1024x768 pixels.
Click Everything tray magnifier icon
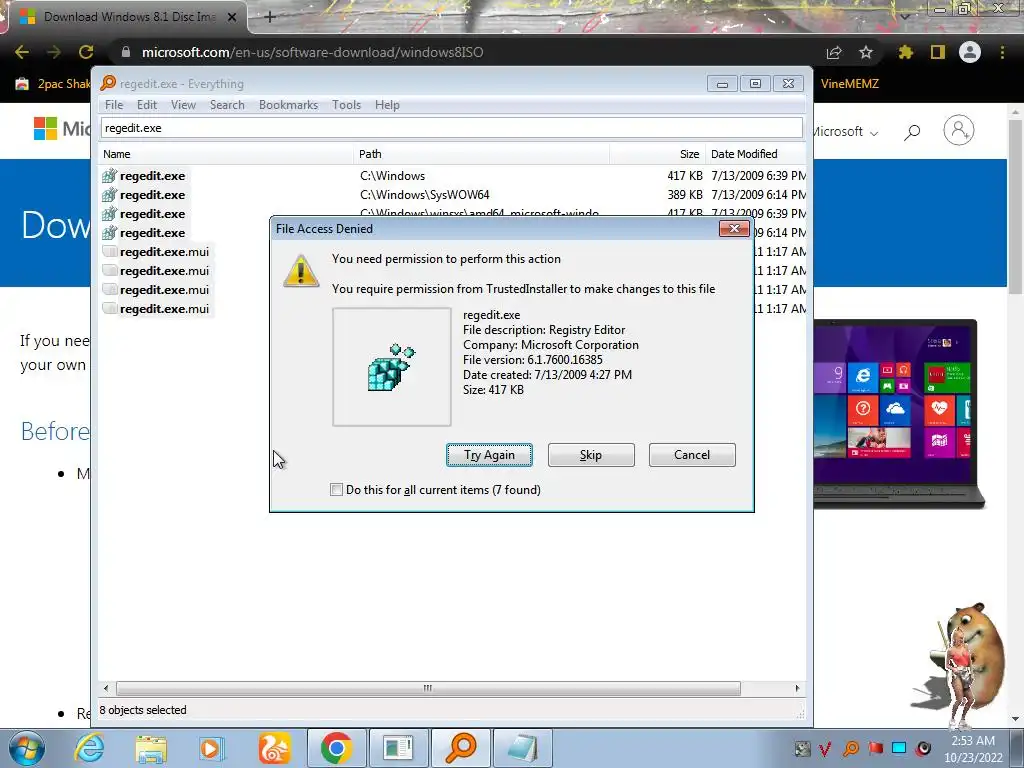click(851, 748)
